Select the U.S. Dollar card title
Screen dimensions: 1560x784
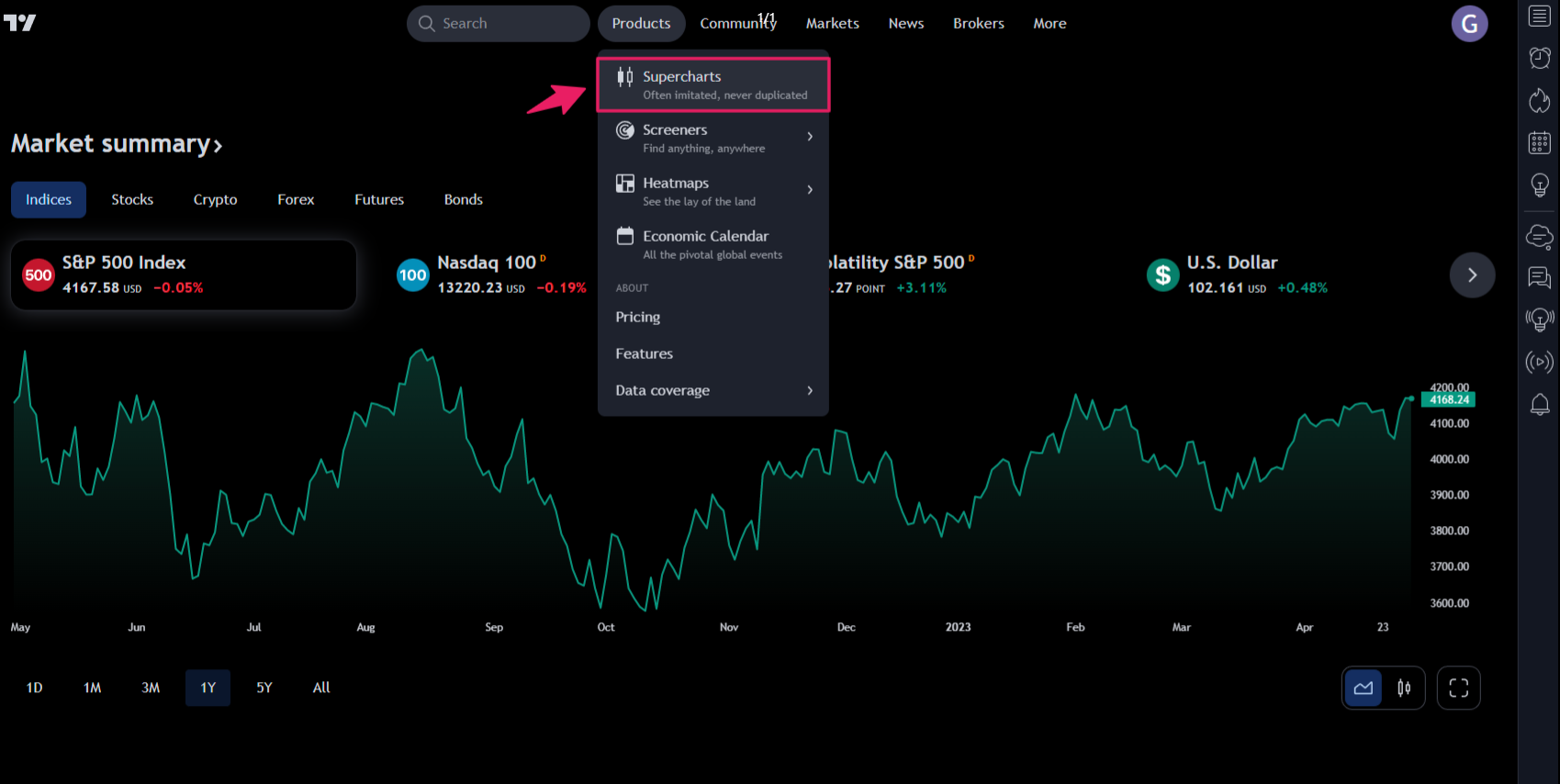1232,263
